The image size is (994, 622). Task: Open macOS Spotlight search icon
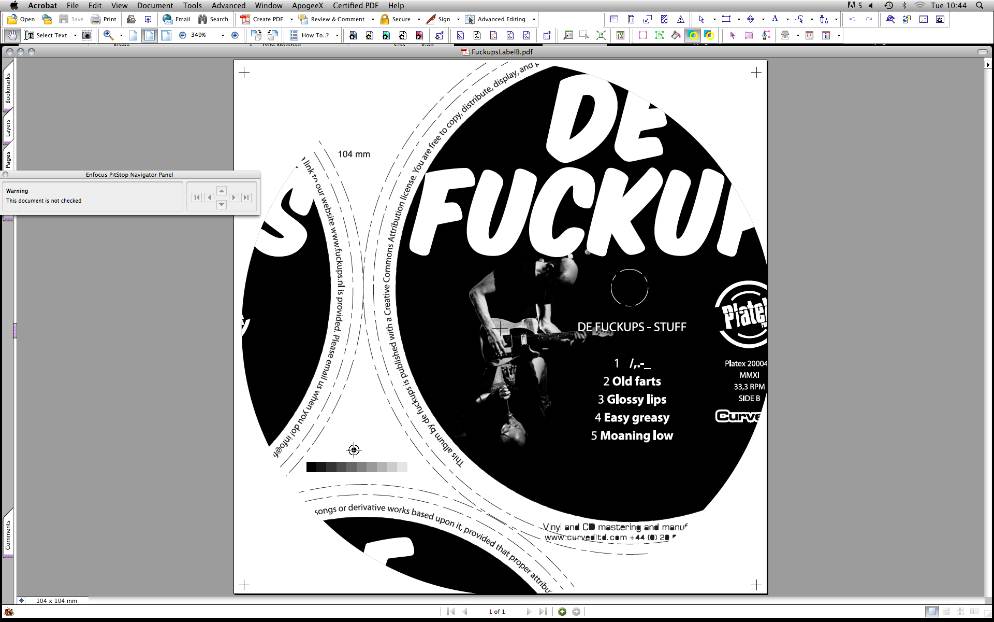983,5
